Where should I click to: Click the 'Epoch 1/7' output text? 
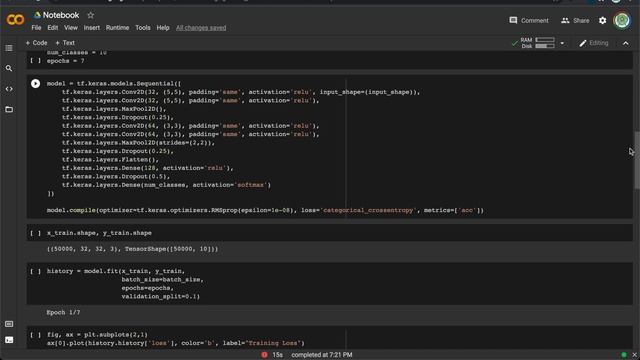tap(63, 313)
